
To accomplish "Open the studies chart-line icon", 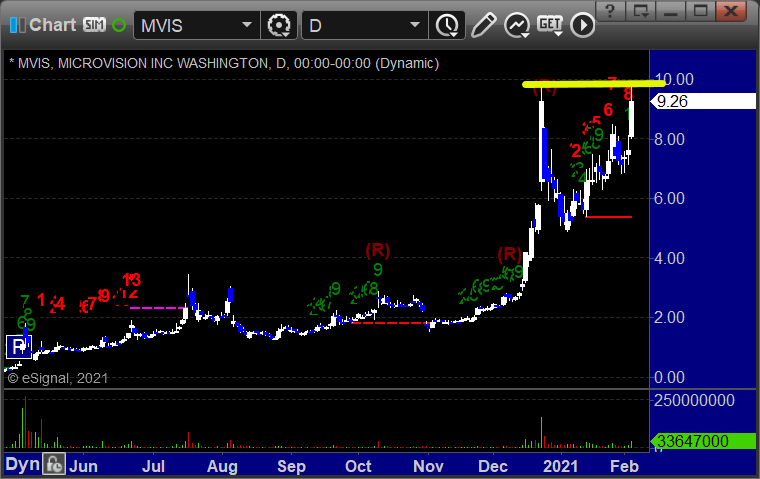I will point(517,25).
